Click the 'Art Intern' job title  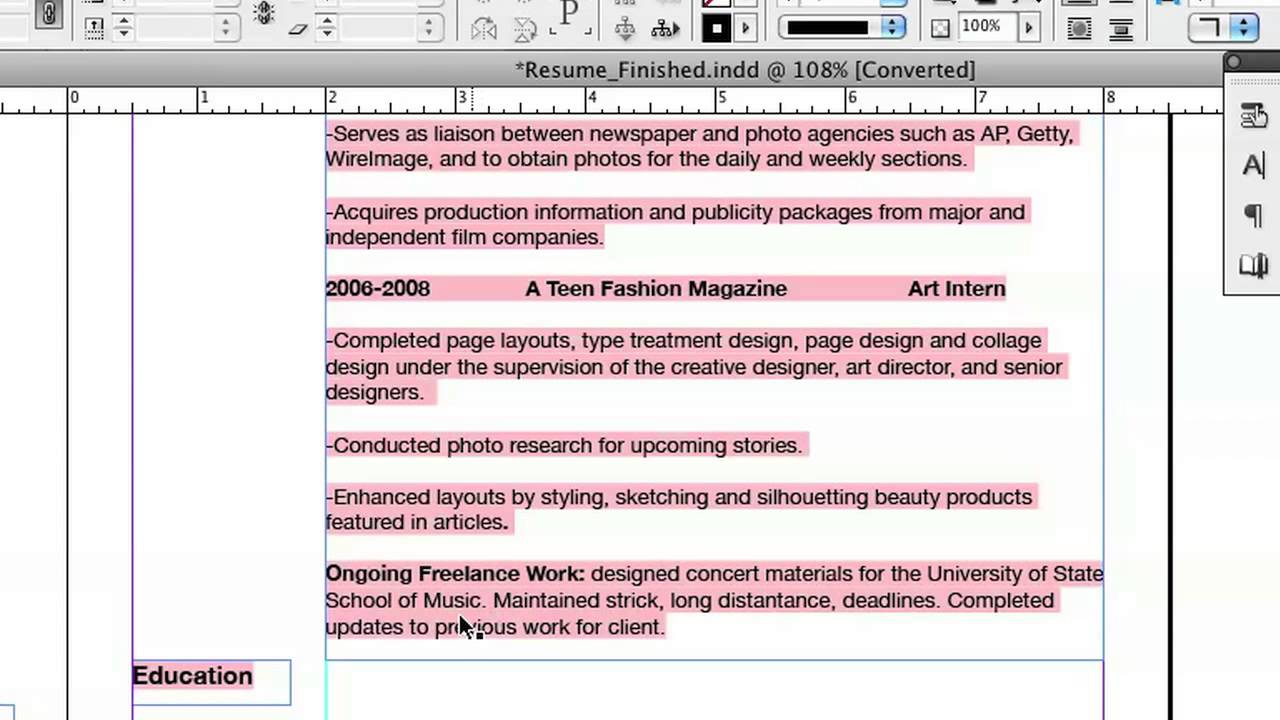[957, 289]
